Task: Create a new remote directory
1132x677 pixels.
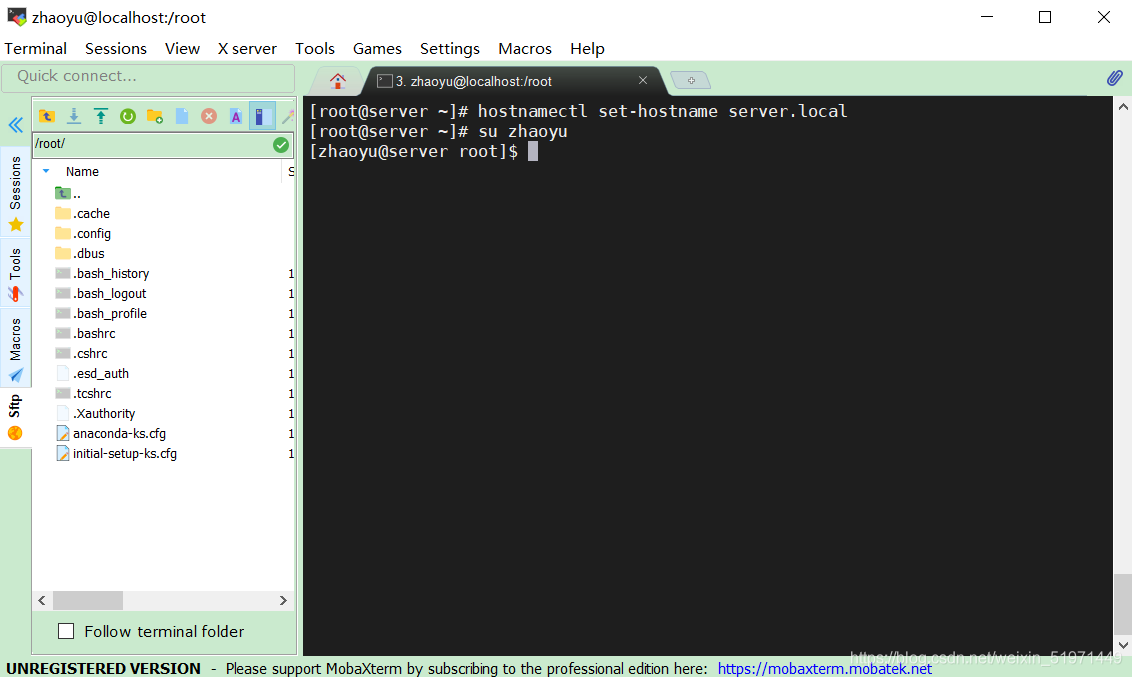Action: tap(154, 116)
